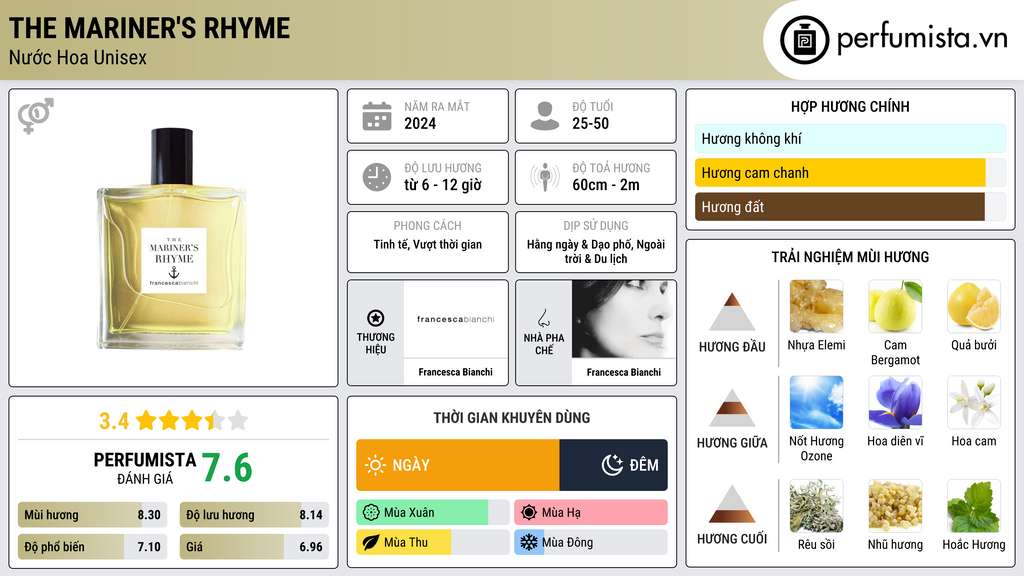
Task: Click the sun icon in Ngày bar
Action: coord(376,465)
